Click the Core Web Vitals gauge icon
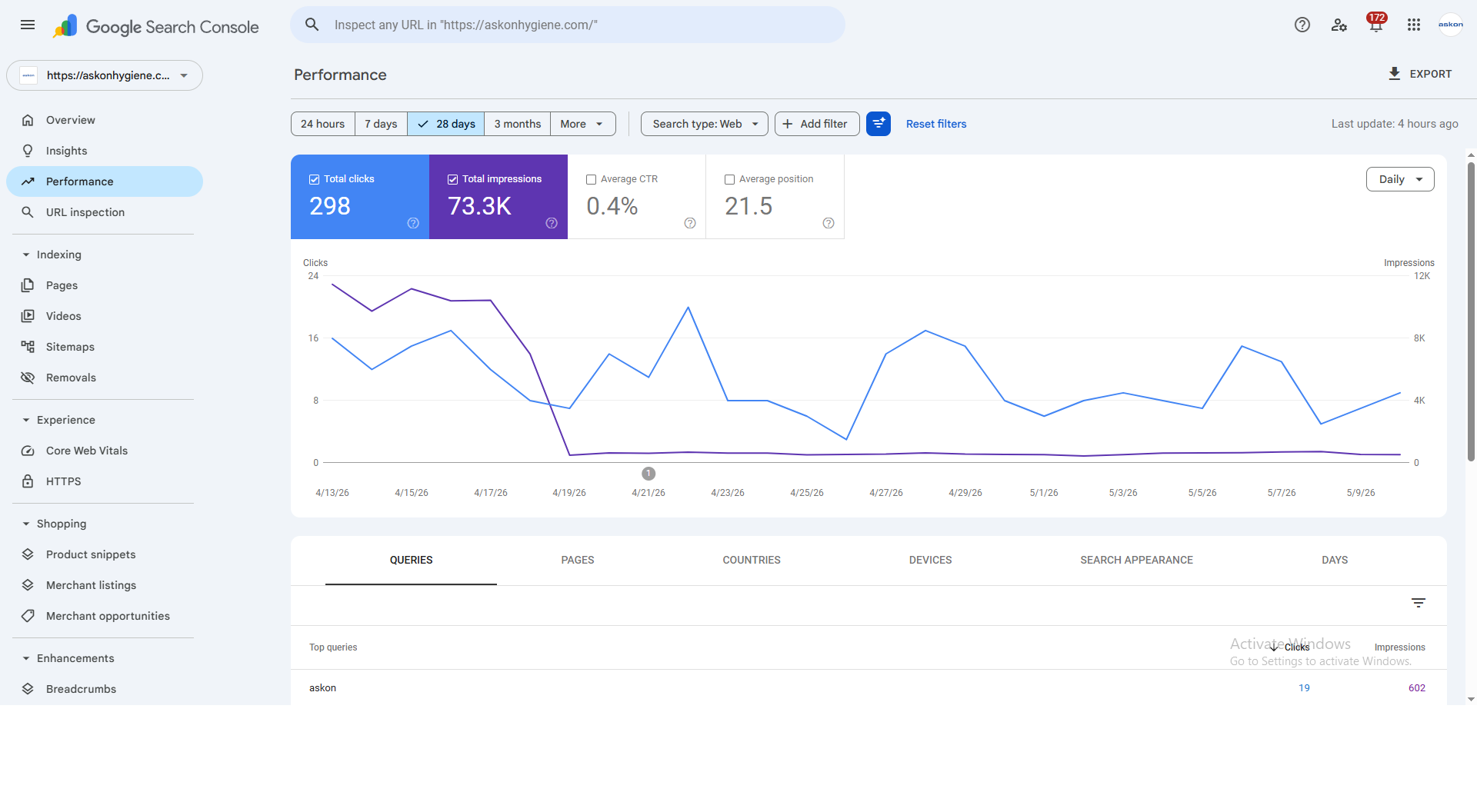Screen dimensions: 1477x812 [28, 451]
